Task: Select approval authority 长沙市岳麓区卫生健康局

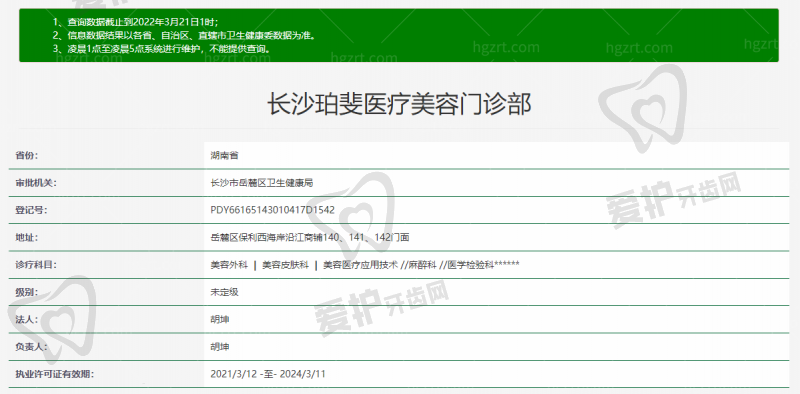Action: click(262, 183)
